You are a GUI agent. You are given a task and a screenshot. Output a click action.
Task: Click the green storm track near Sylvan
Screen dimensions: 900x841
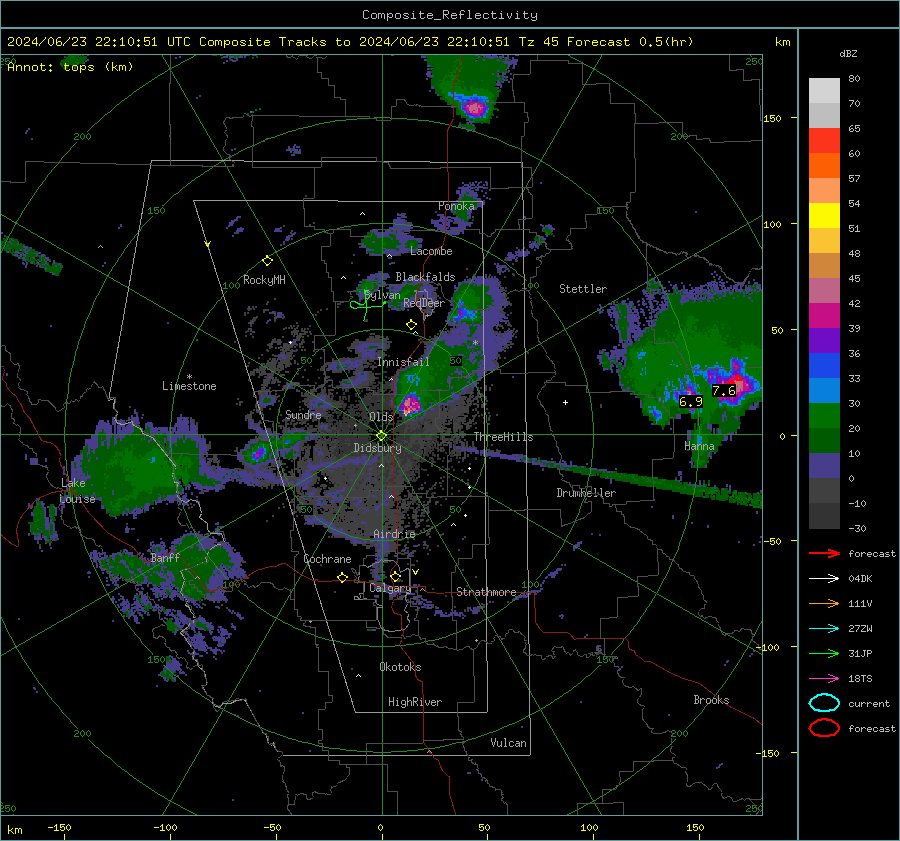point(367,304)
